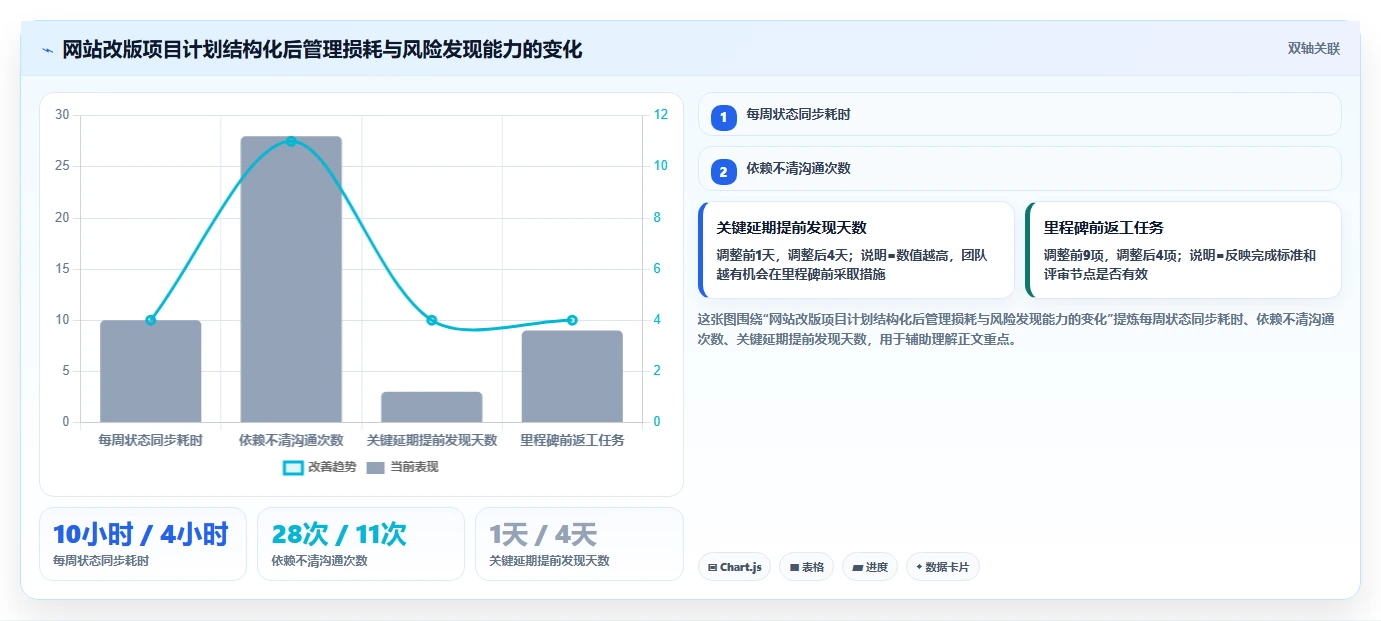Click the 每周状态同步耗时 bar in chart
1381x621 pixels.
[151, 371]
